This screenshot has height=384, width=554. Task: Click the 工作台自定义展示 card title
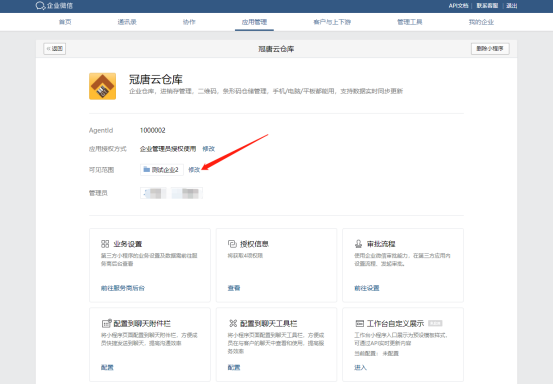pyautogui.click(x=395, y=323)
